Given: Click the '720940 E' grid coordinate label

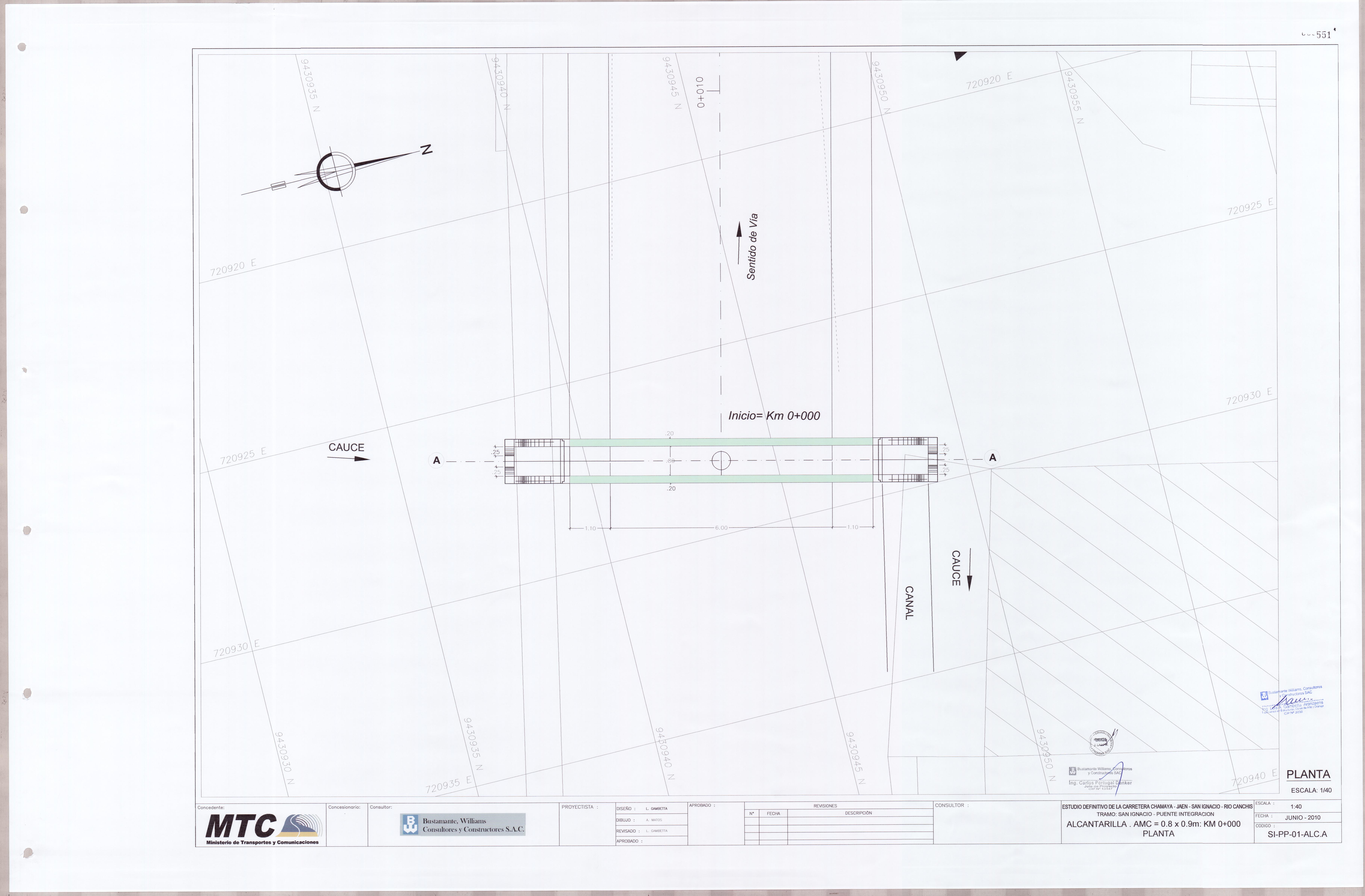Looking at the screenshot, I should (x=1254, y=778).
